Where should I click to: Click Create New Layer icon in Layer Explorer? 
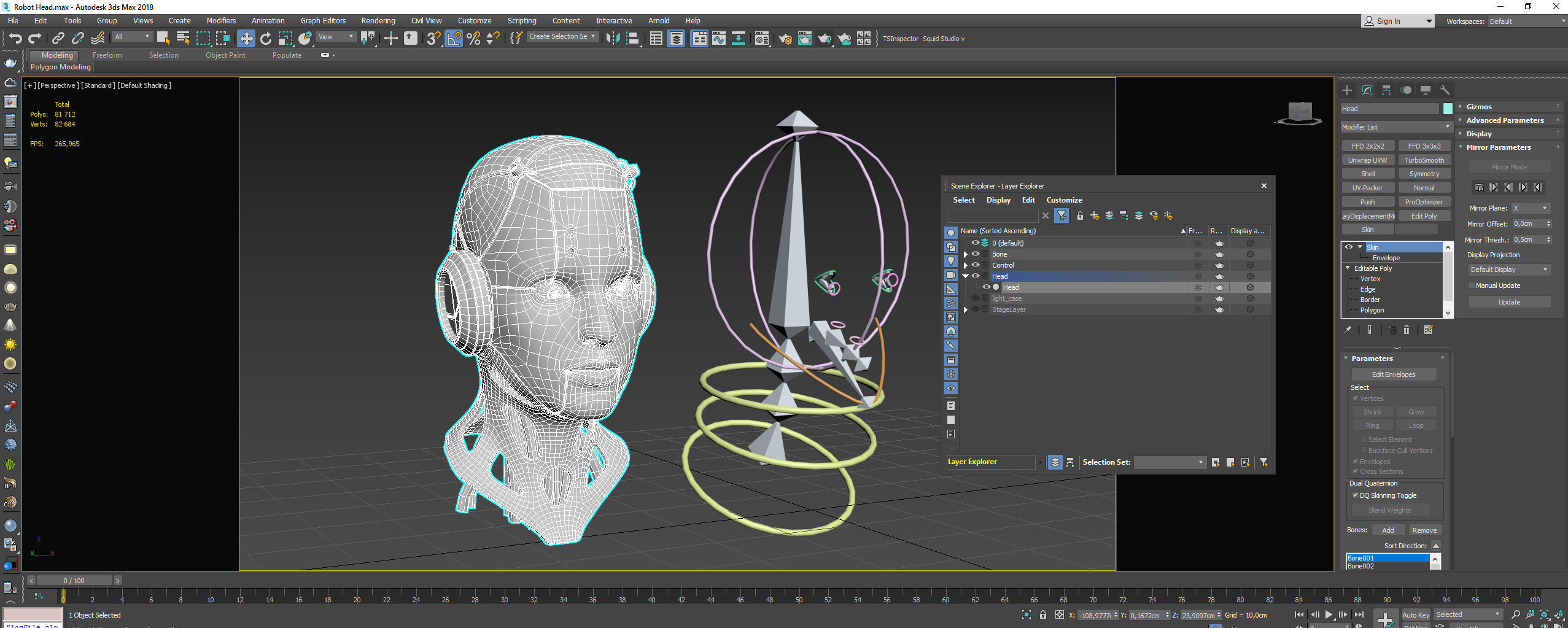(x=1095, y=215)
